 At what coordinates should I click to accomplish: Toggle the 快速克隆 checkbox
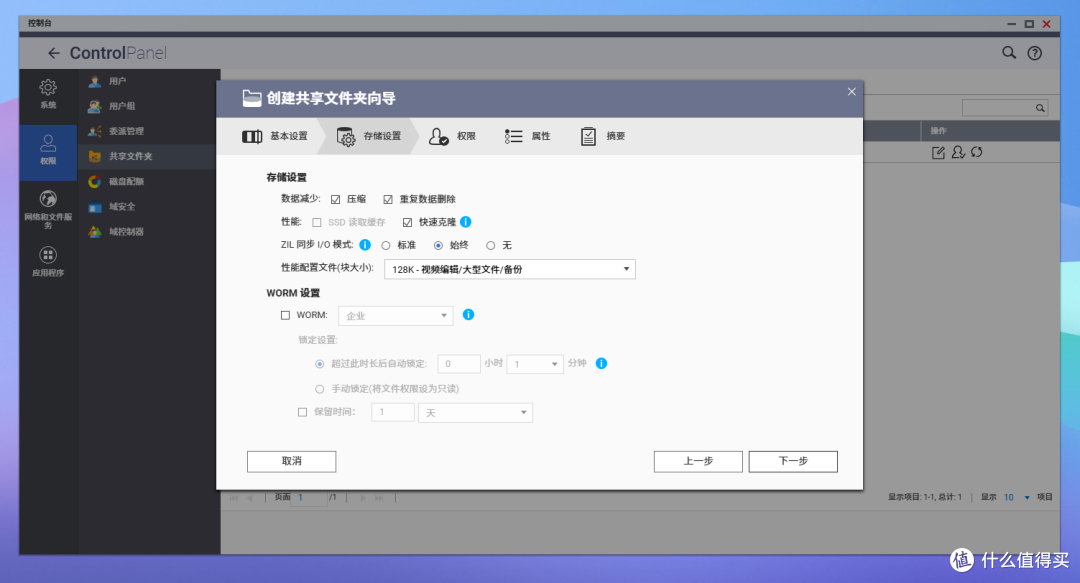click(x=407, y=223)
